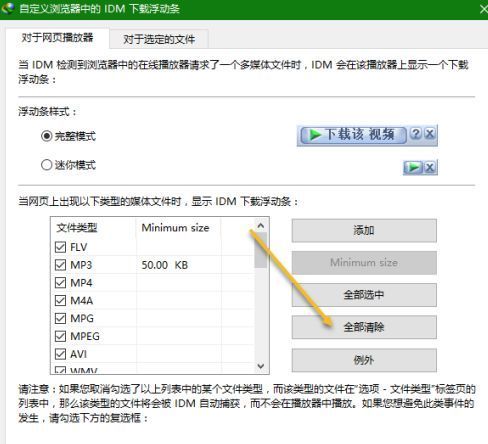Click the 下载该视频 preview button

(354, 135)
